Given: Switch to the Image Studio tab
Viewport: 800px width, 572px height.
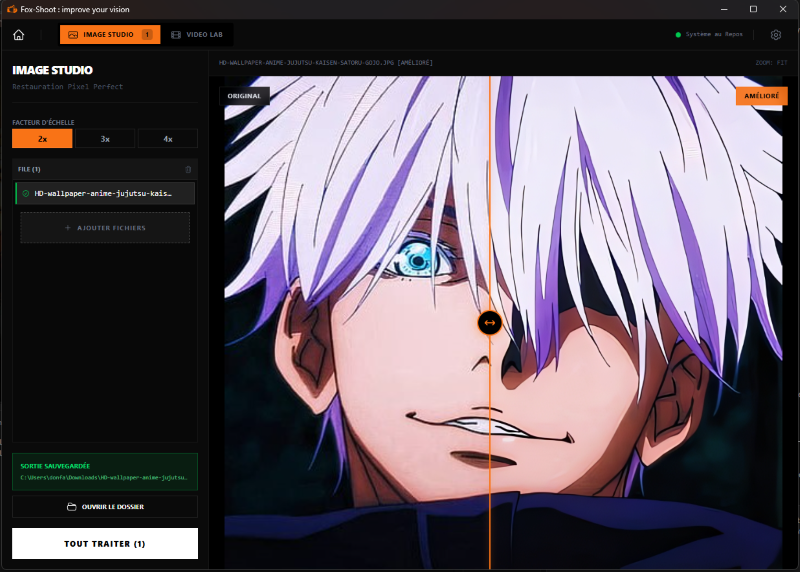Looking at the screenshot, I should [109, 35].
